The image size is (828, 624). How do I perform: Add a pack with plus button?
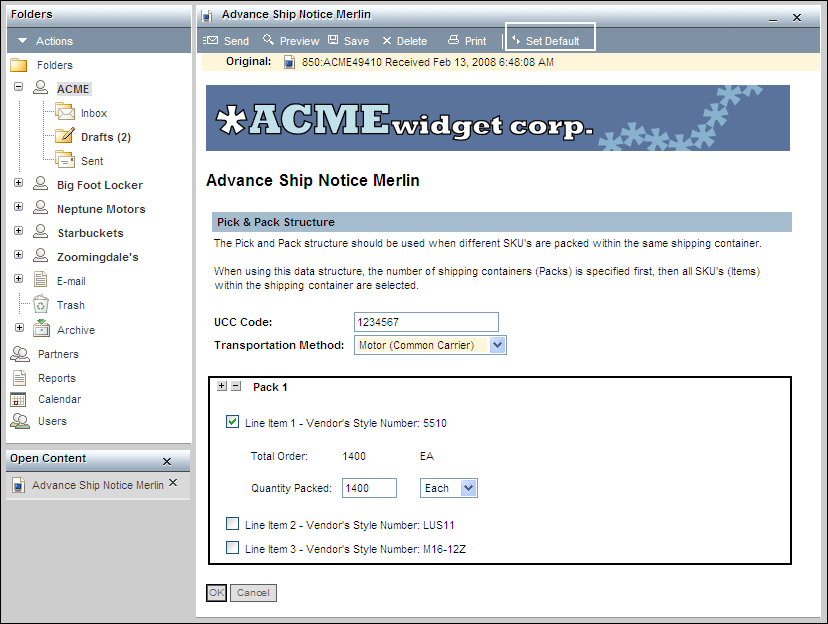point(222,386)
